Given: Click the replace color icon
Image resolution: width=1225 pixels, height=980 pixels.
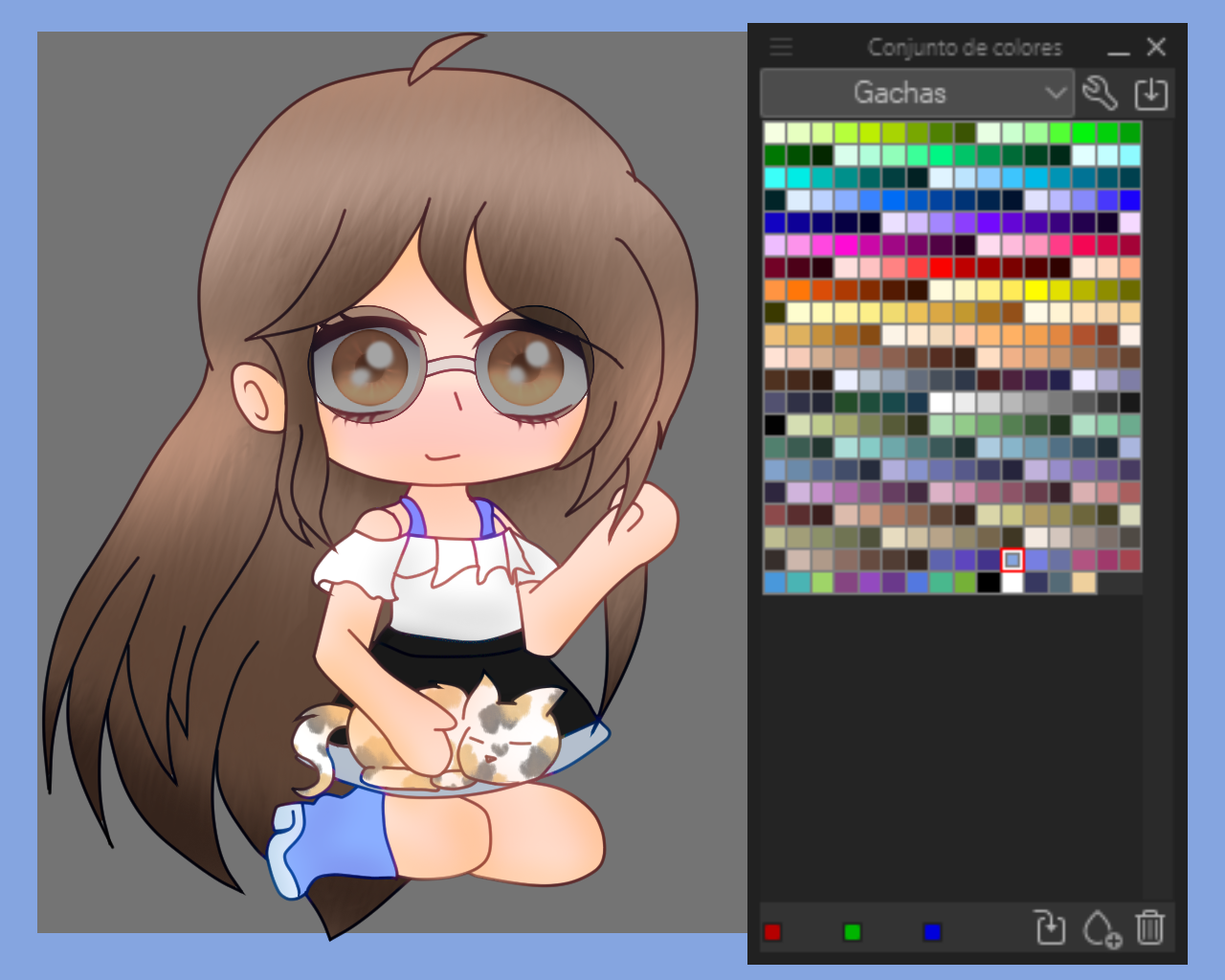Looking at the screenshot, I should pyautogui.click(x=1050, y=928).
